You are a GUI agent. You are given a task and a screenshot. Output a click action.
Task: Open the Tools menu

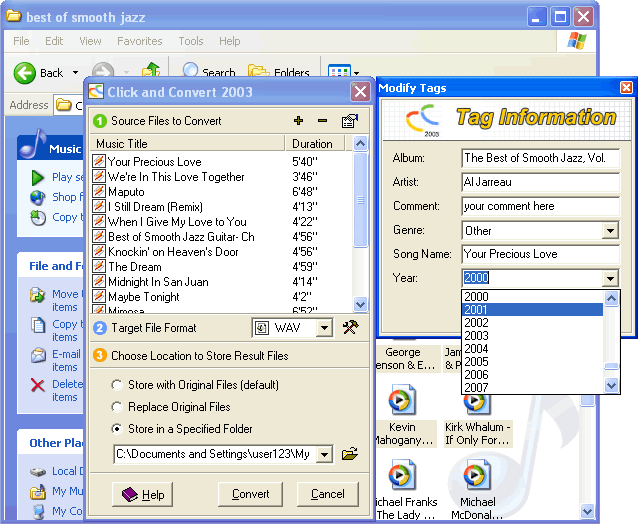pyautogui.click(x=191, y=41)
